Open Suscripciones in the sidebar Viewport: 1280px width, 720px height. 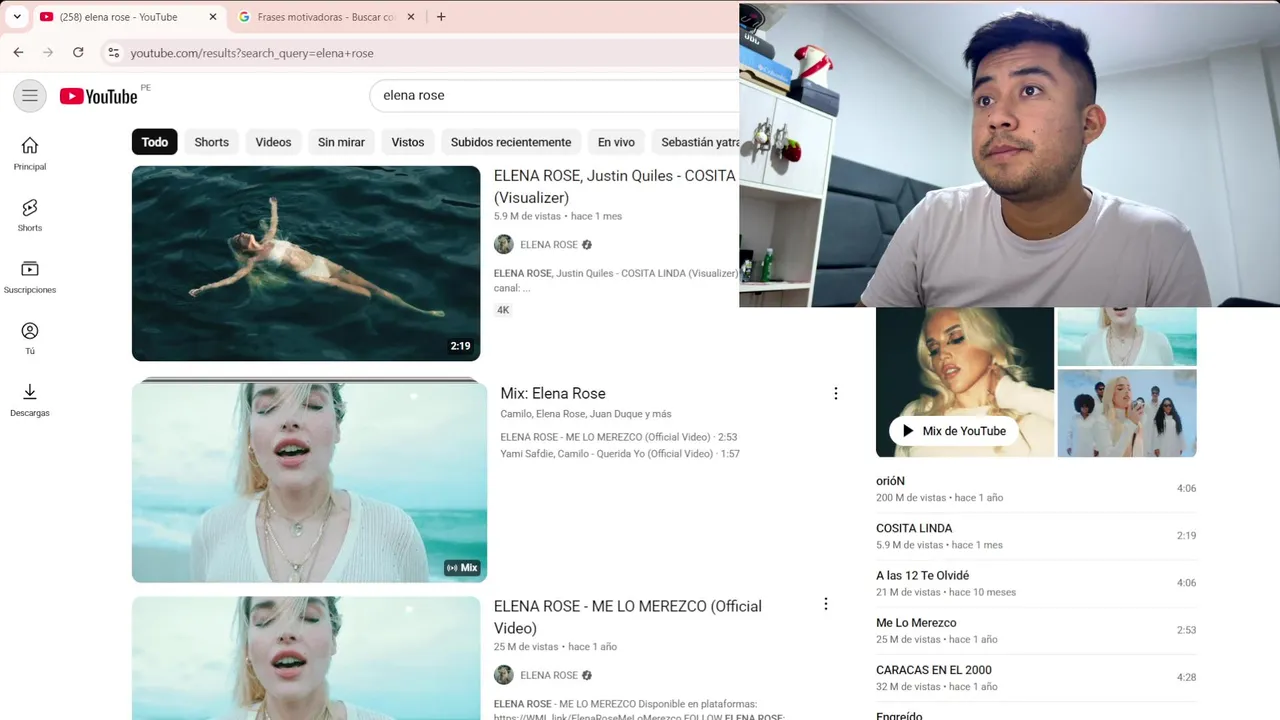[x=30, y=277]
